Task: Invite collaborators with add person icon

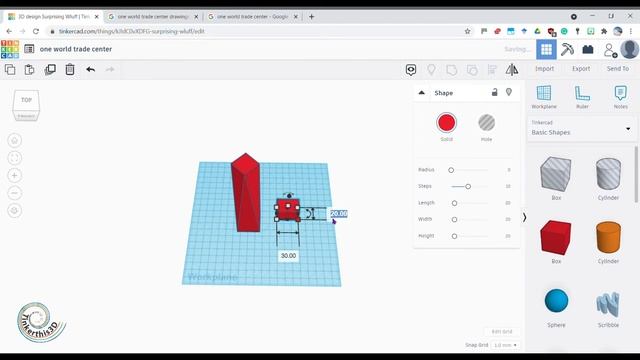Action: coord(610,50)
